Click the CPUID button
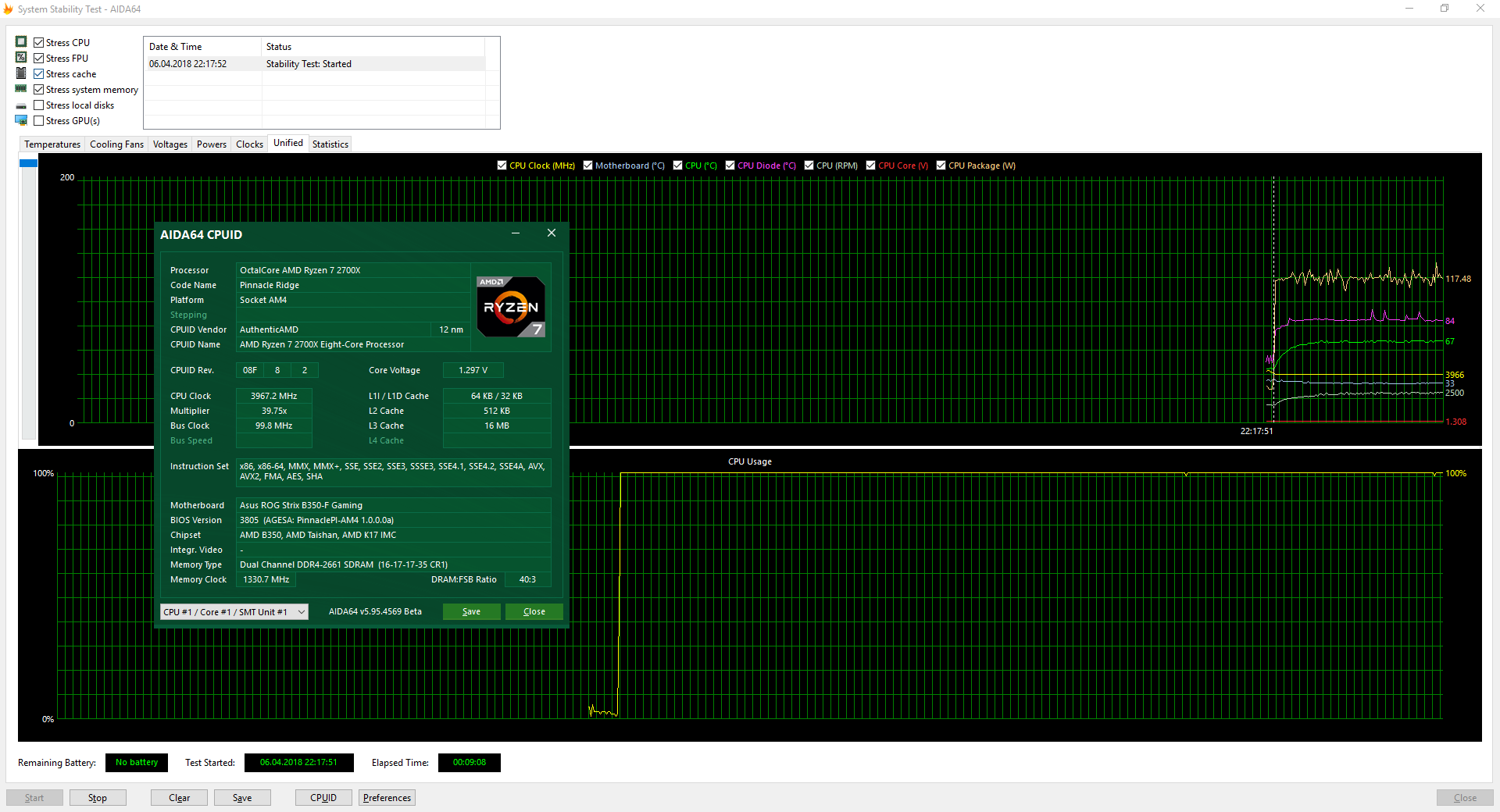 click(323, 798)
